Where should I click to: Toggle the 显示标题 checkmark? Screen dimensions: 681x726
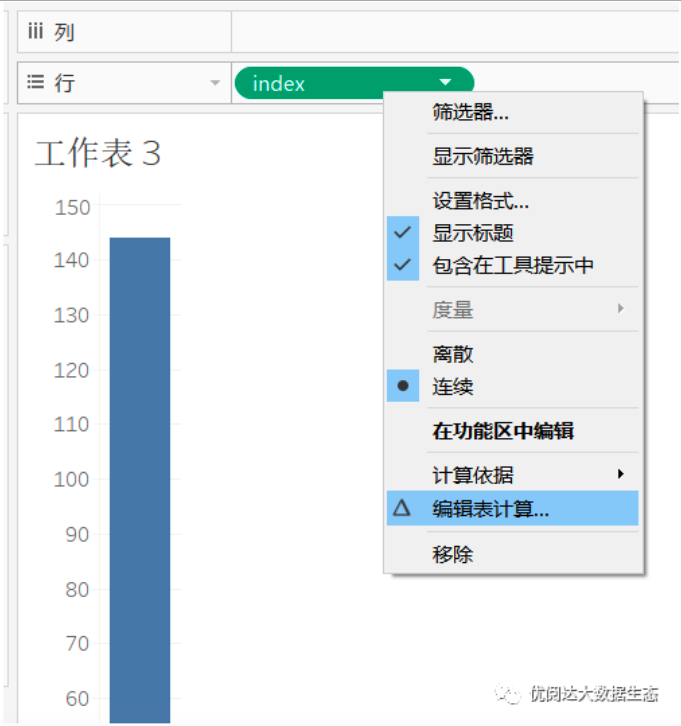pyautogui.click(x=403, y=233)
